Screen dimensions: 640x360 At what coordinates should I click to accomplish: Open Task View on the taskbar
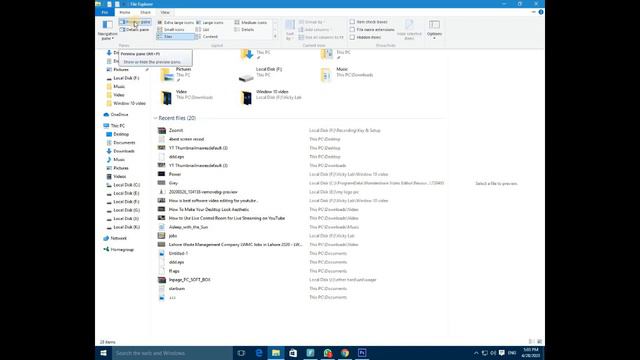pyautogui.click(x=241, y=353)
